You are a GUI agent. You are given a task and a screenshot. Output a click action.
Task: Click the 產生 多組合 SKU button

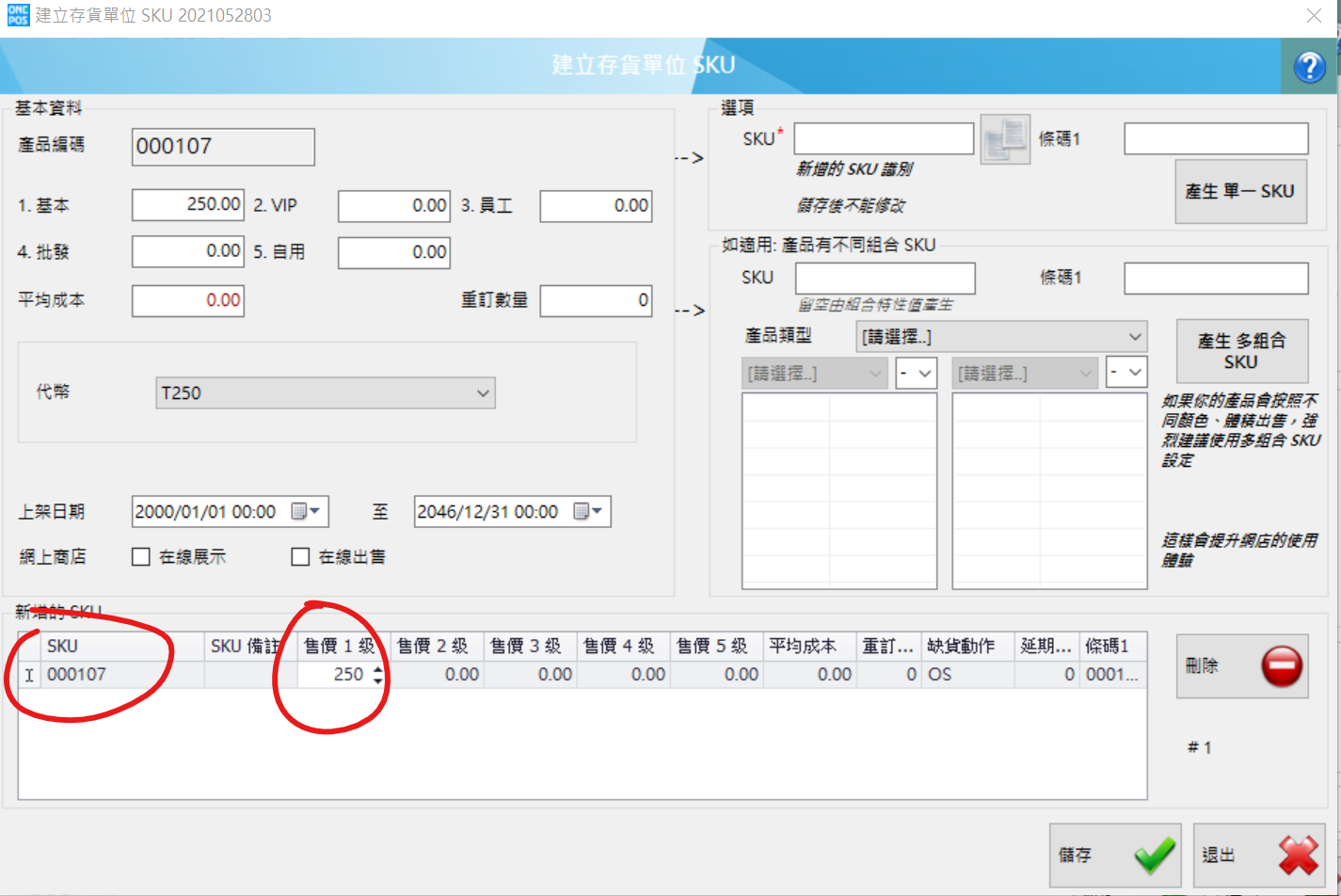(1242, 351)
